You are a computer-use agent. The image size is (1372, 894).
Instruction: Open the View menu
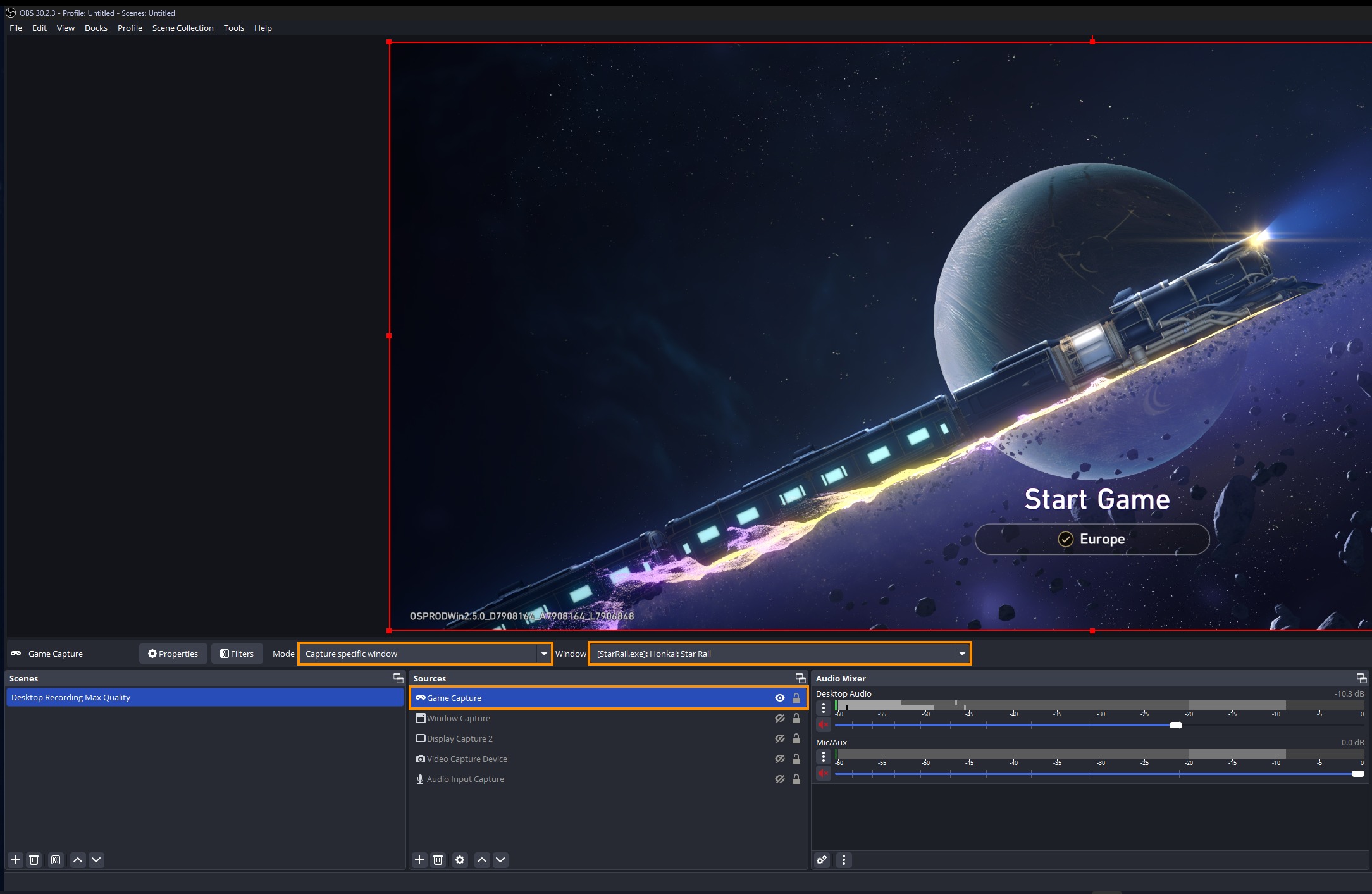(x=66, y=28)
